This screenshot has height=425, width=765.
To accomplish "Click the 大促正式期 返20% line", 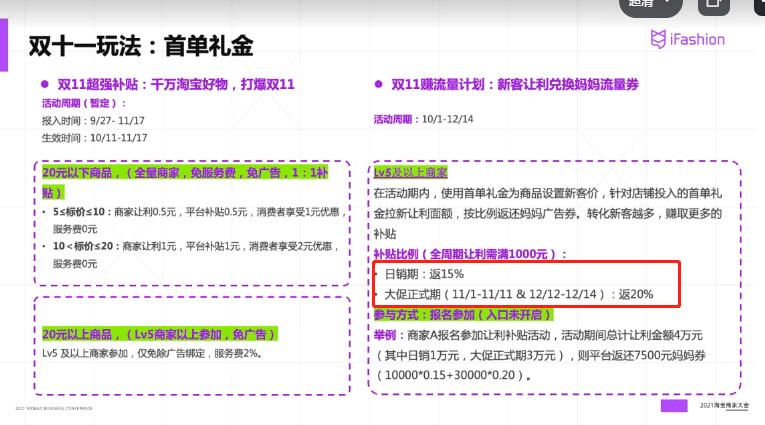I will [x=518, y=294].
